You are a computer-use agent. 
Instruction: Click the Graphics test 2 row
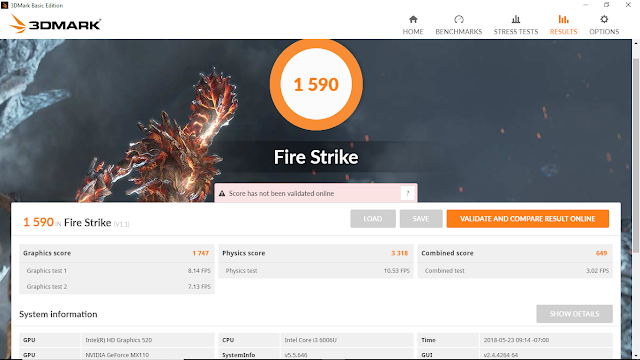coord(117,287)
